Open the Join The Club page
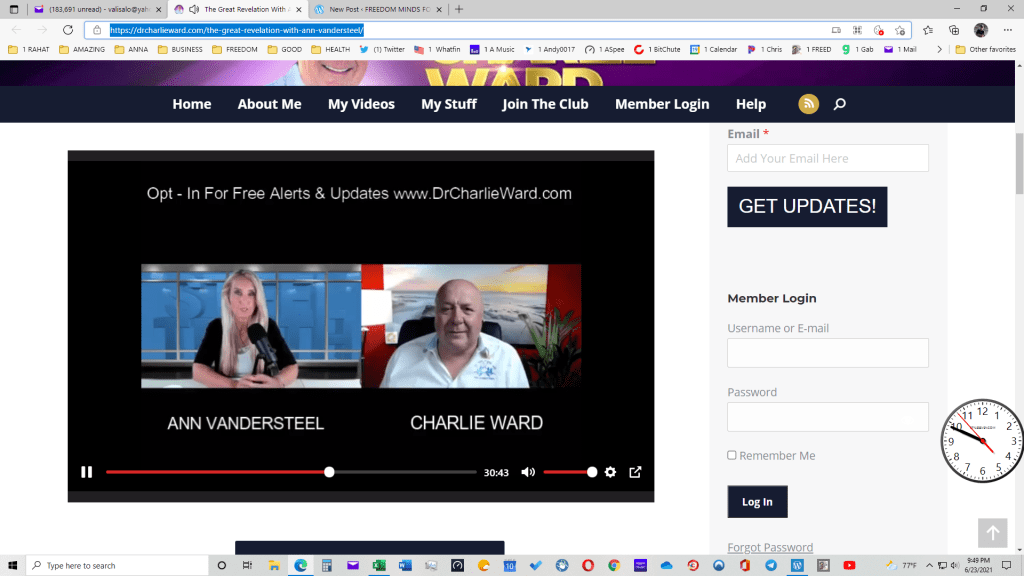Viewport: 1024px width, 576px height. [545, 104]
